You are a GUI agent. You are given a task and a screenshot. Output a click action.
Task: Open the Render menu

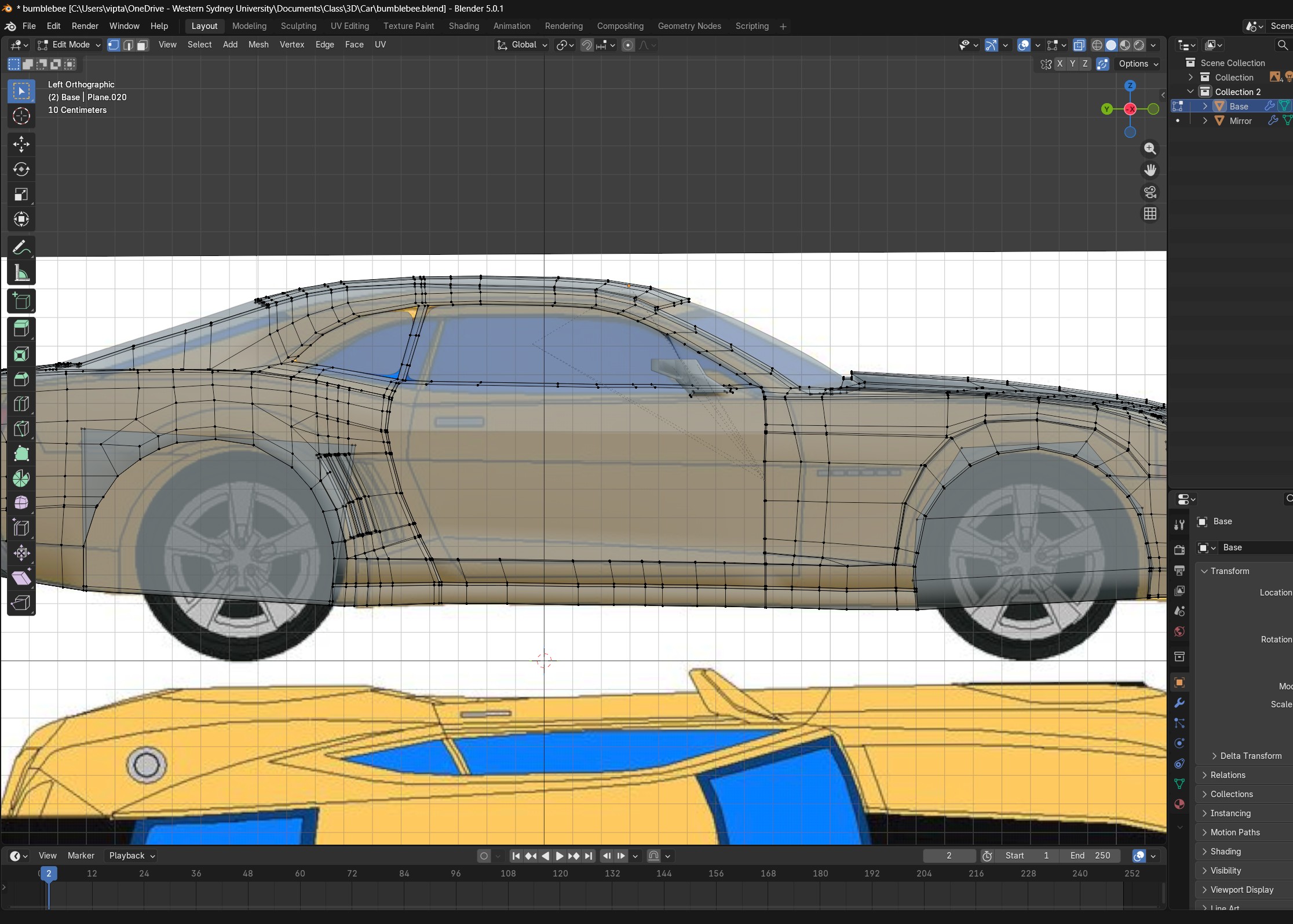click(85, 26)
